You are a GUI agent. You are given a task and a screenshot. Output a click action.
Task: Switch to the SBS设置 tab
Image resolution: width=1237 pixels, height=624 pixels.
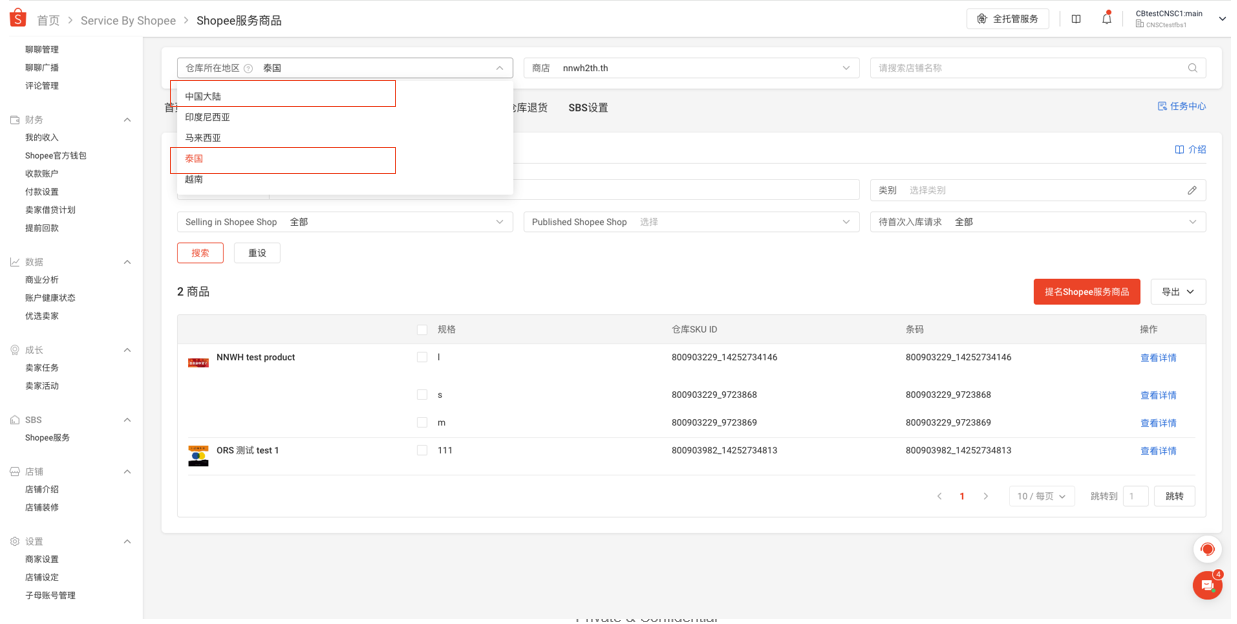(x=588, y=108)
